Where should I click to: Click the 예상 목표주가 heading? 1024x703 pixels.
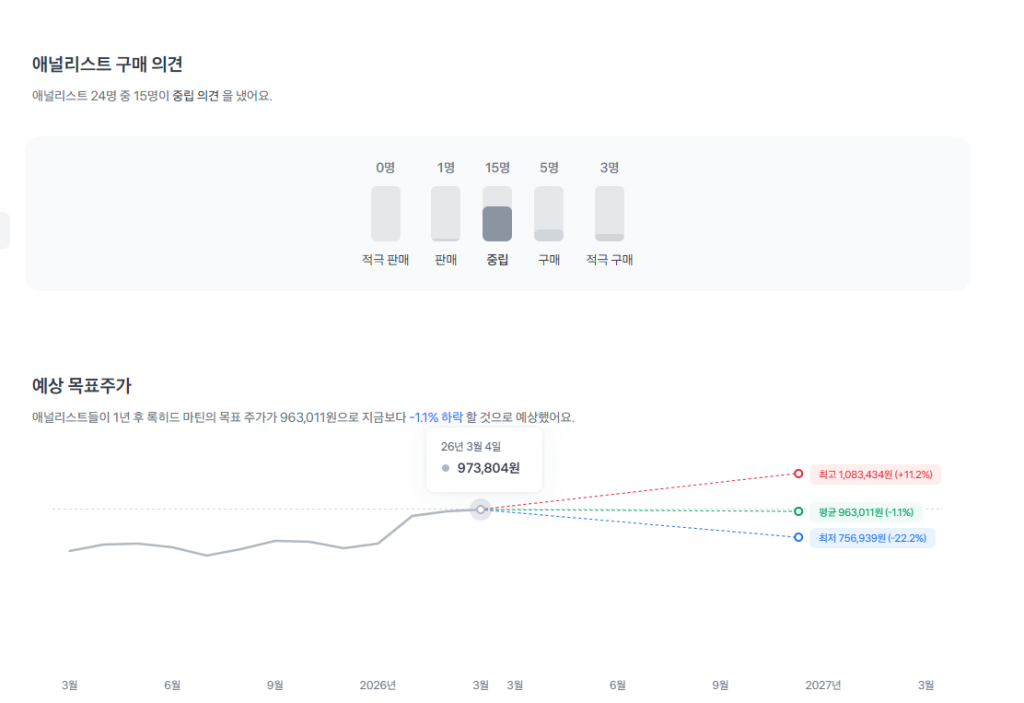point(82,385)
